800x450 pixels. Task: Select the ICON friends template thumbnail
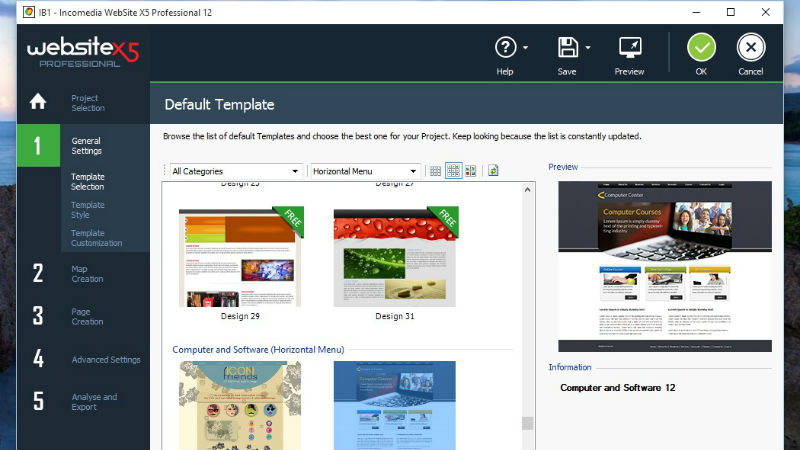point(240,406)
